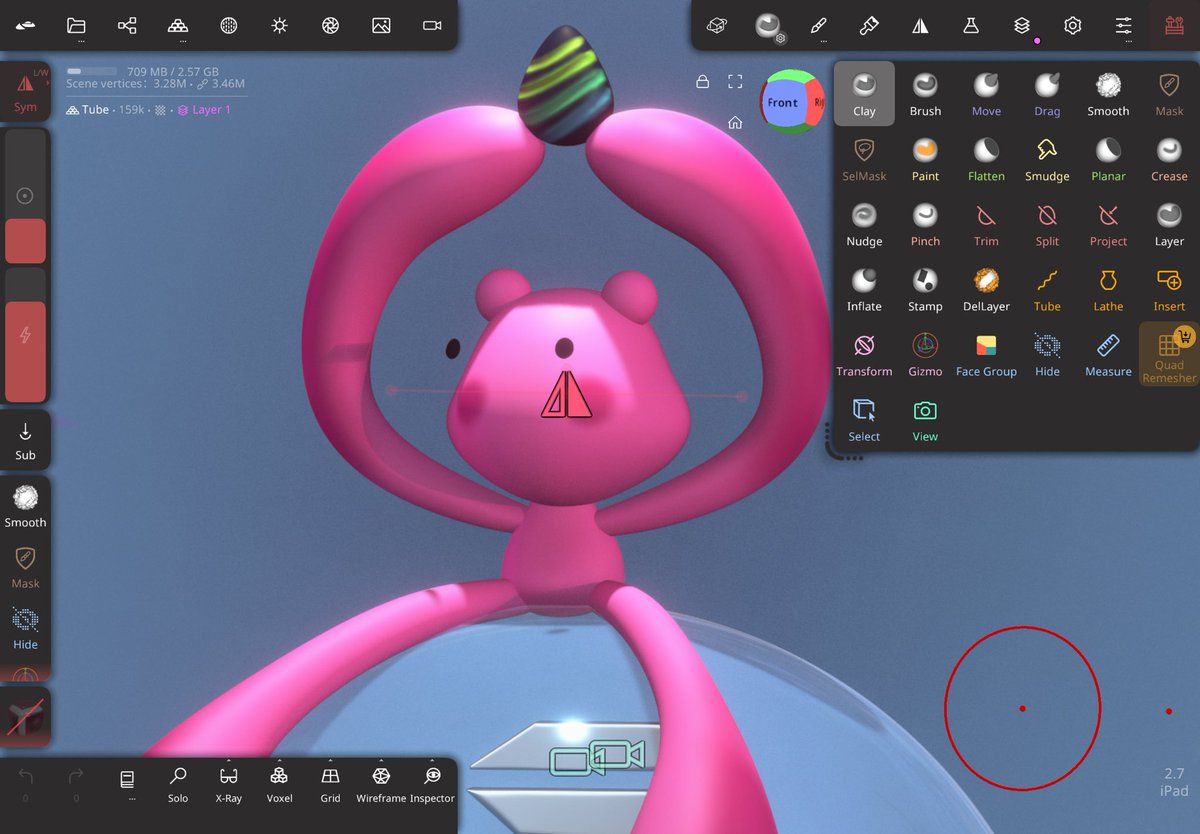The width and height of the screenshot is (1200, 834).
Task: Select Hide in the tools panel
Action: click(x=1047, y=354)
